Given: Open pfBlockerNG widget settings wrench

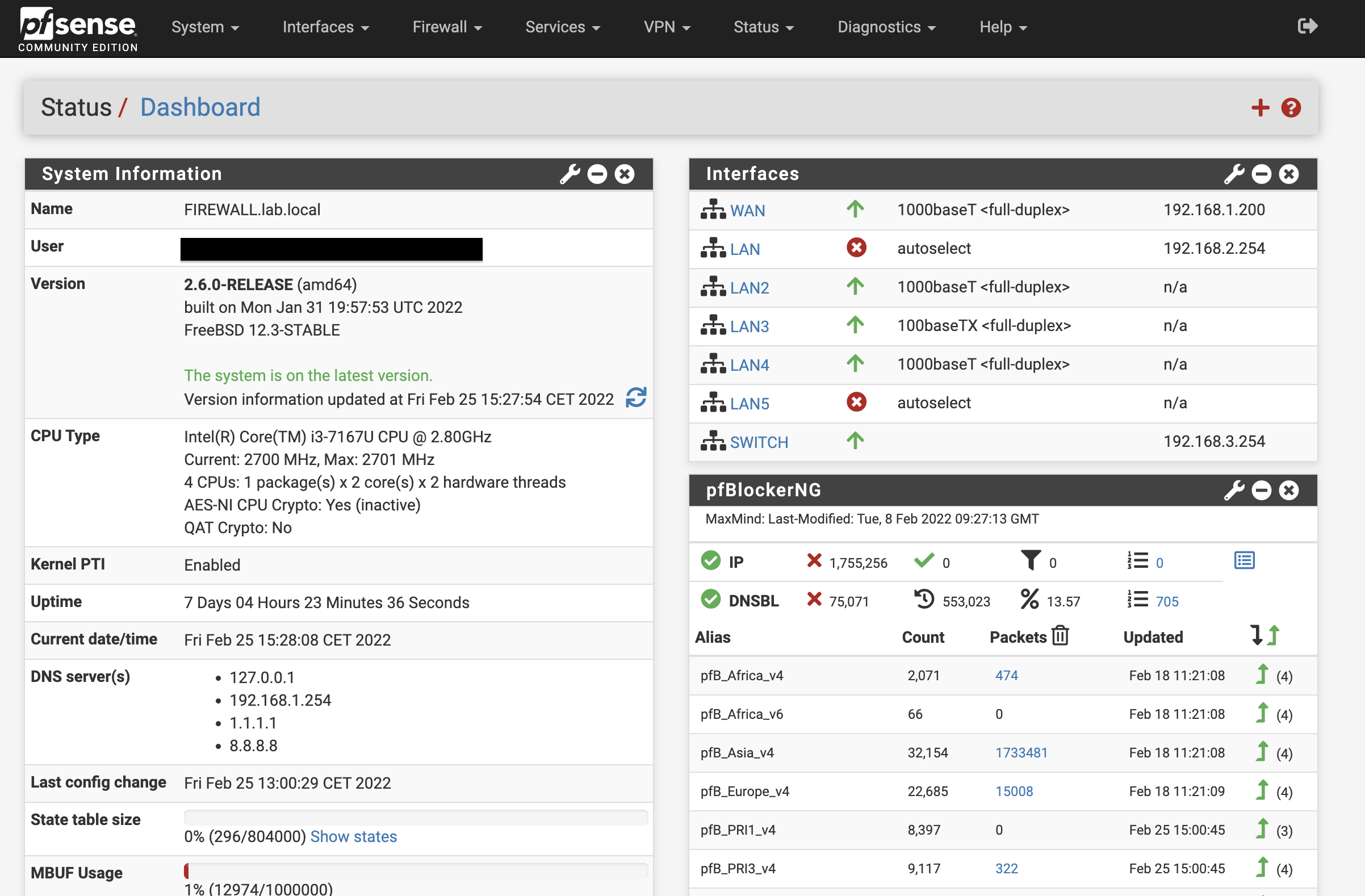Looking at the screenshot, I should coord(1234,490).
